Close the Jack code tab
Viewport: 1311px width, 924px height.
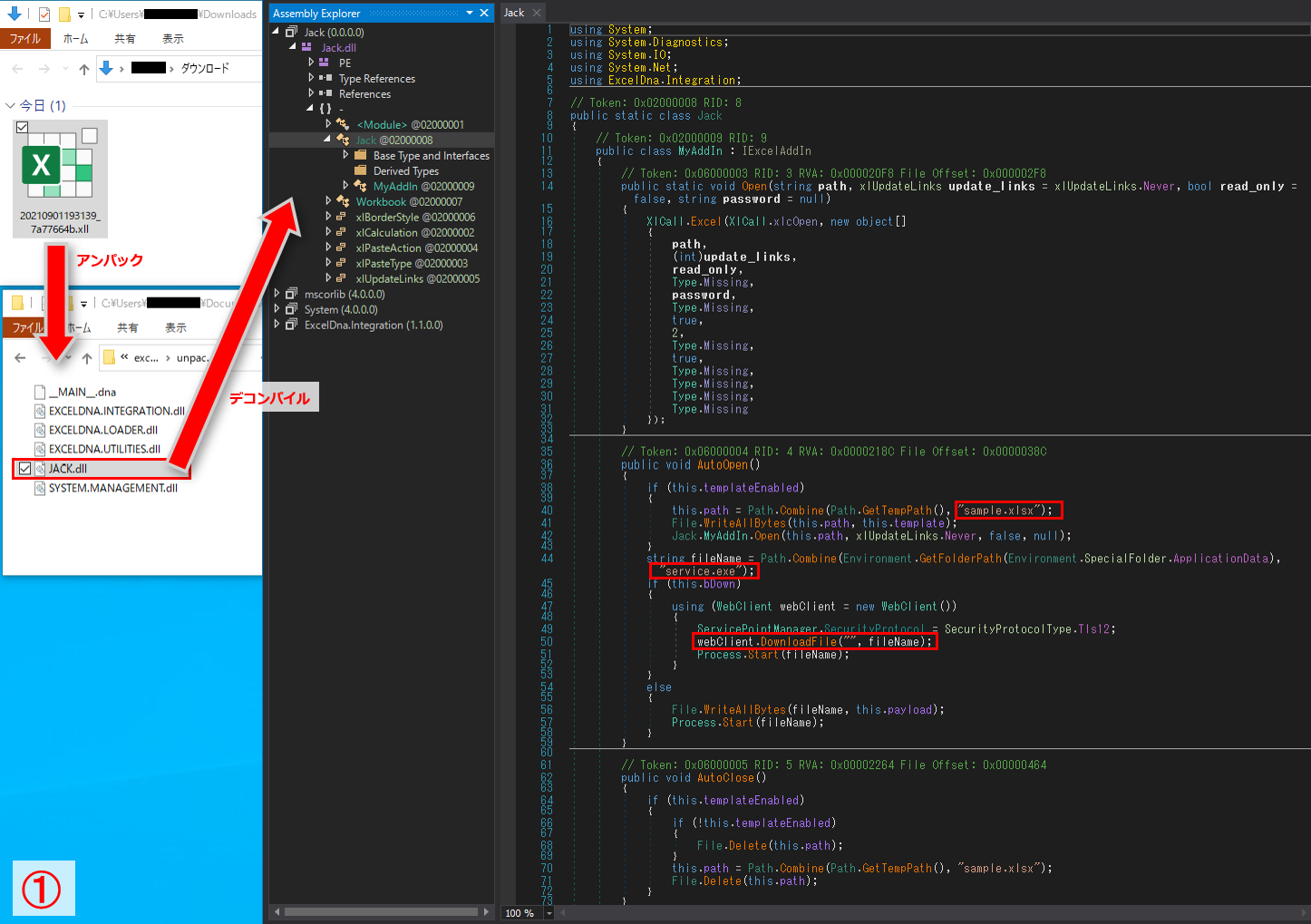[x=537, y=13]
